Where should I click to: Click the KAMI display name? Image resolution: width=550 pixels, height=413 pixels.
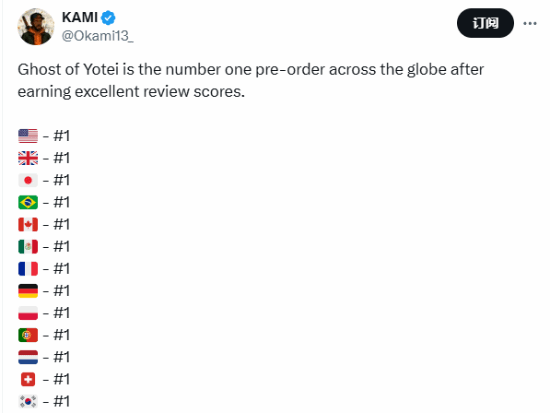point(80,17)
